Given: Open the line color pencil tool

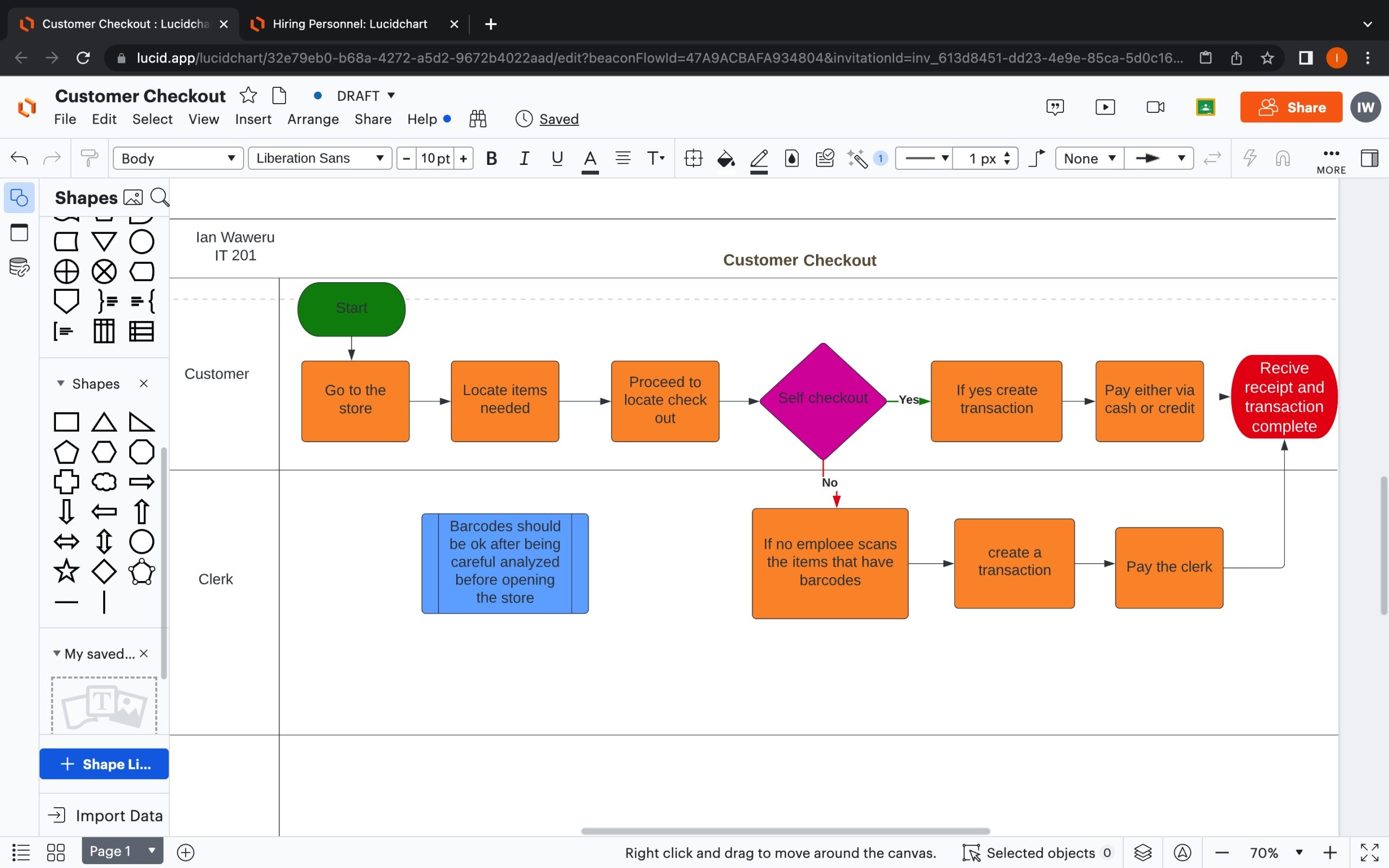Looking at the screenshot, I should point(759,159).
